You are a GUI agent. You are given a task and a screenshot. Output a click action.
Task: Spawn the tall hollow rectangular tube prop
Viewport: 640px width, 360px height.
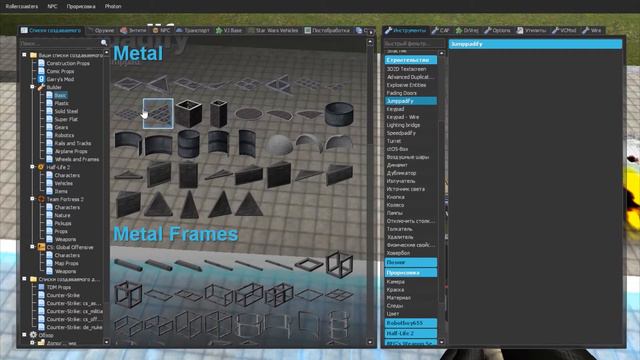pos(218,113)
